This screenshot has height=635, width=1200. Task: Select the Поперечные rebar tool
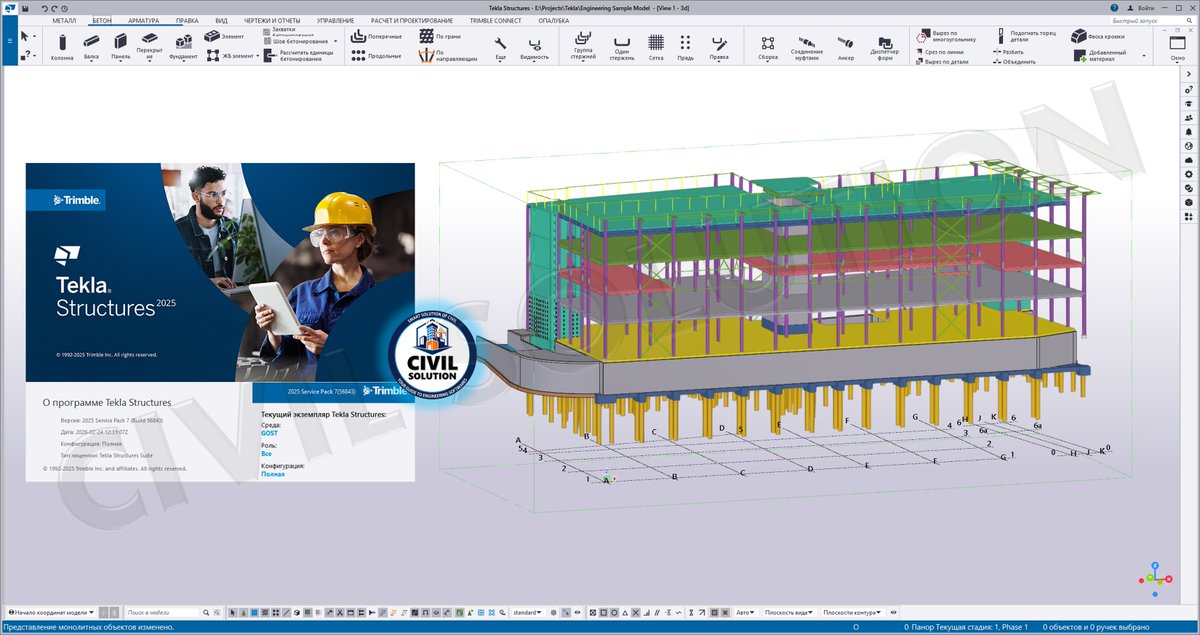376,36
